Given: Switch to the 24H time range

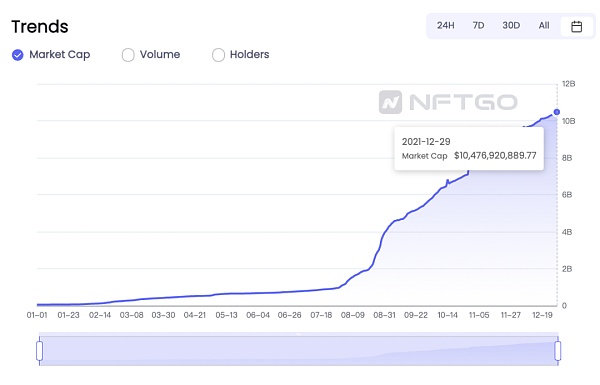Looking at the screenshot, I should click(445, 26).
